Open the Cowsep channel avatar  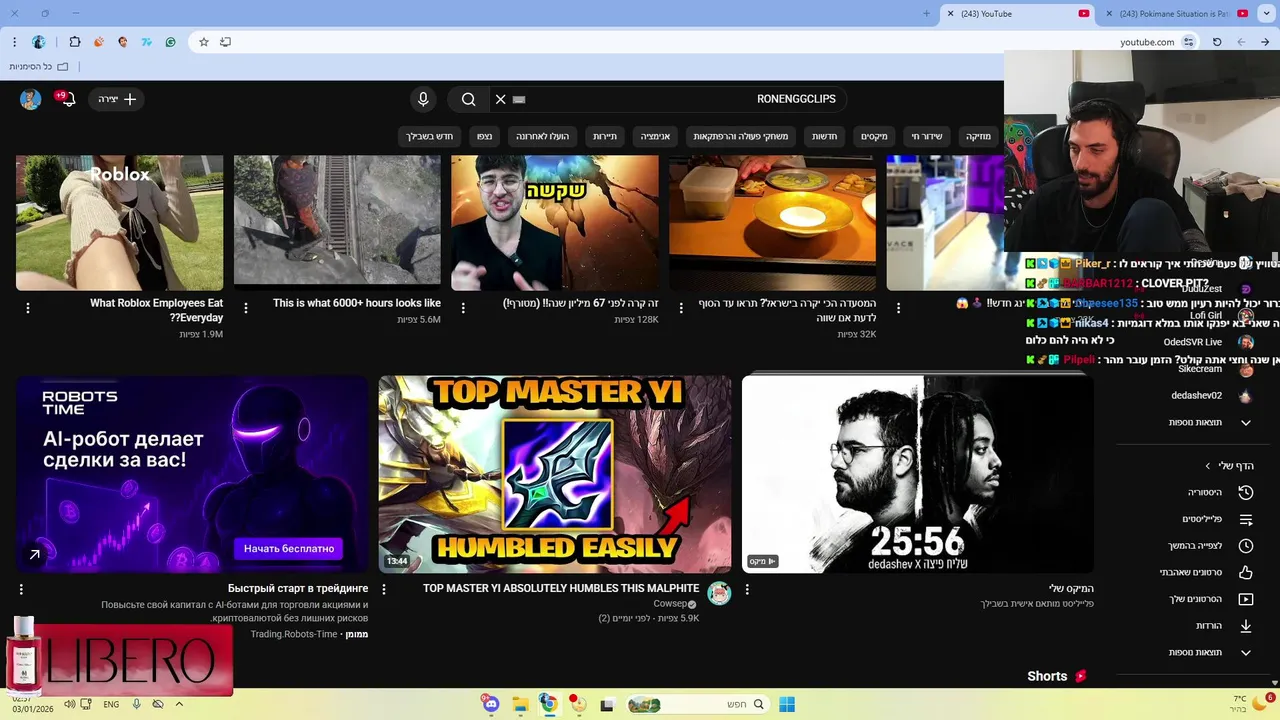pyautogui.click(x=719, y=593)
